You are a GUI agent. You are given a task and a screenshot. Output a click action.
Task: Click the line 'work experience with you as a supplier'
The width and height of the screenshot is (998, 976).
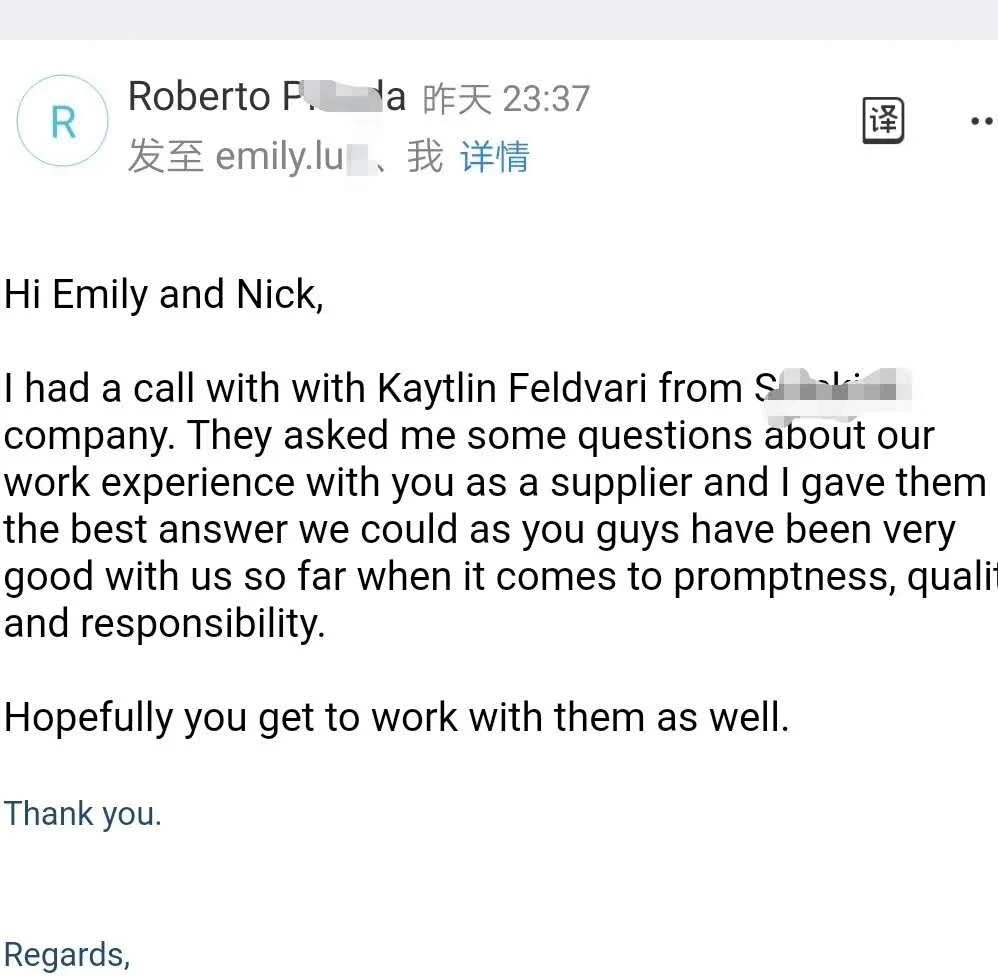495,483
